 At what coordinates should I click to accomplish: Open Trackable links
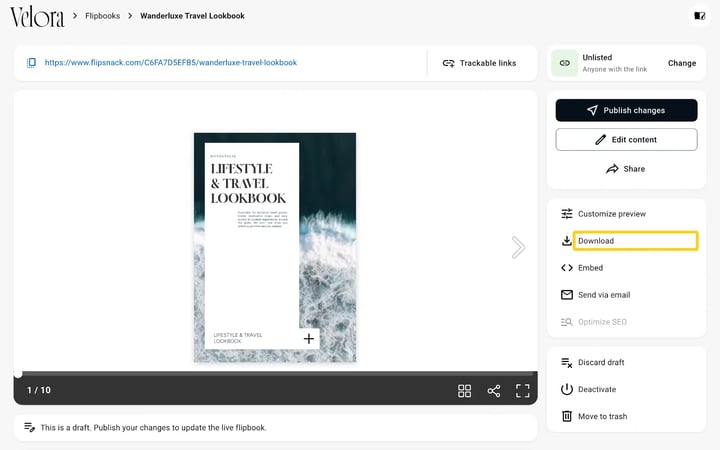point(479,63)
